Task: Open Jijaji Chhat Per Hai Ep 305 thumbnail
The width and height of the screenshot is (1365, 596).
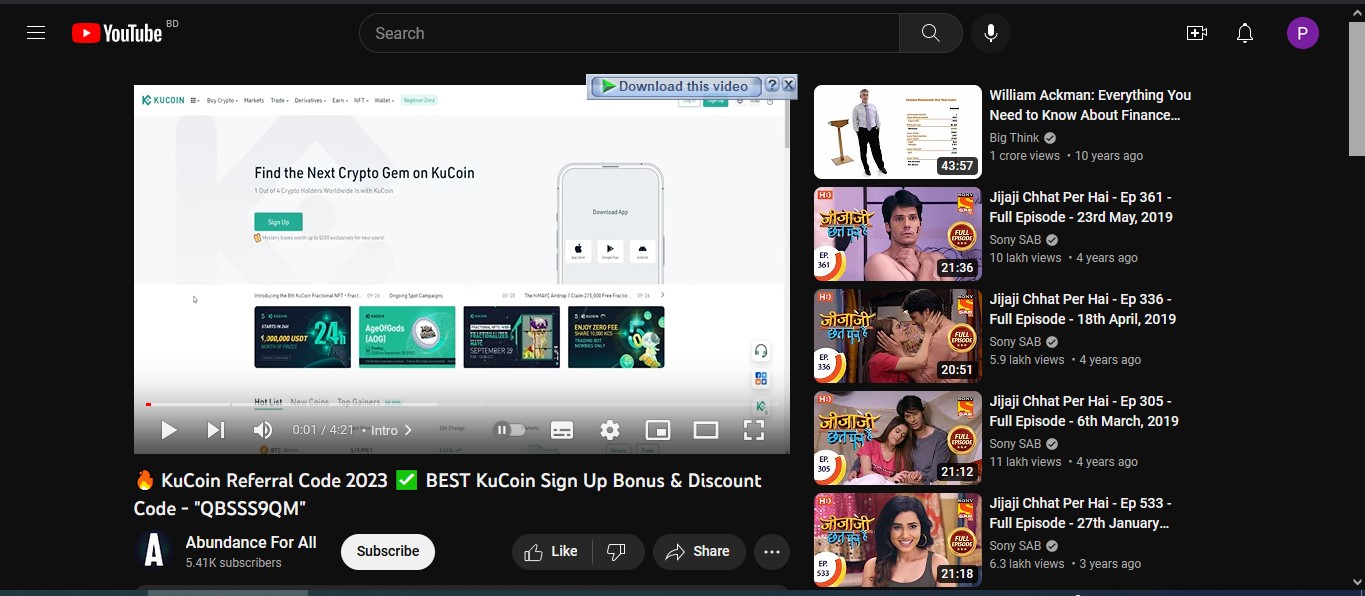Action: [x=898, y=438]
